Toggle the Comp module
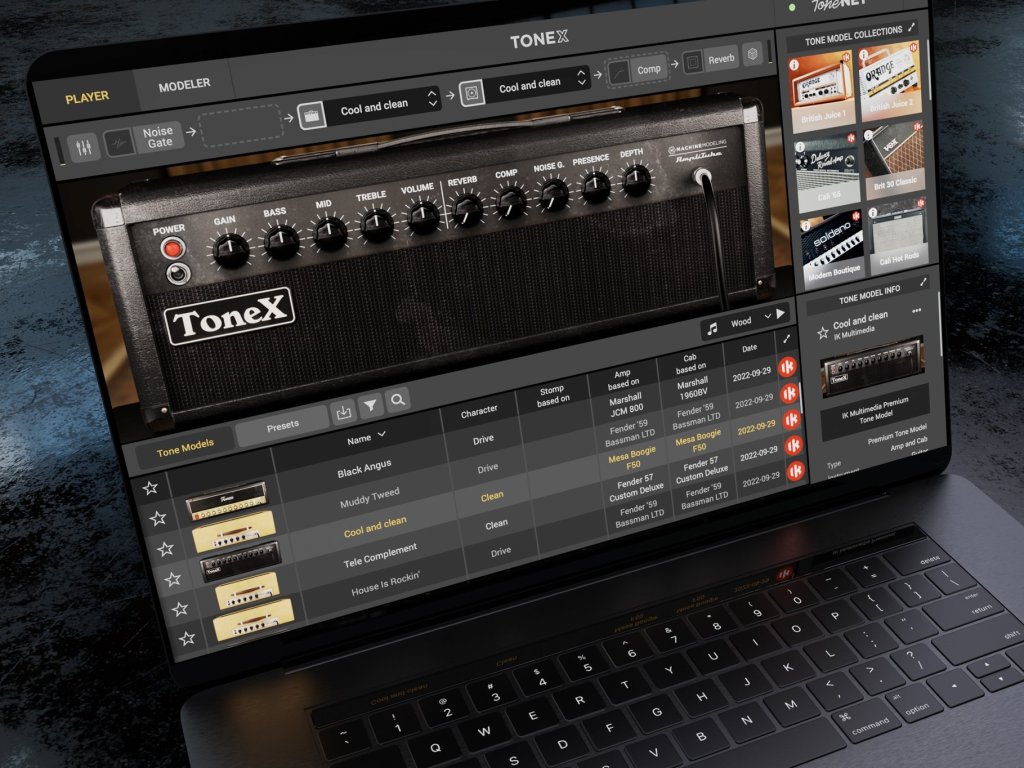 tap(637, 71)
